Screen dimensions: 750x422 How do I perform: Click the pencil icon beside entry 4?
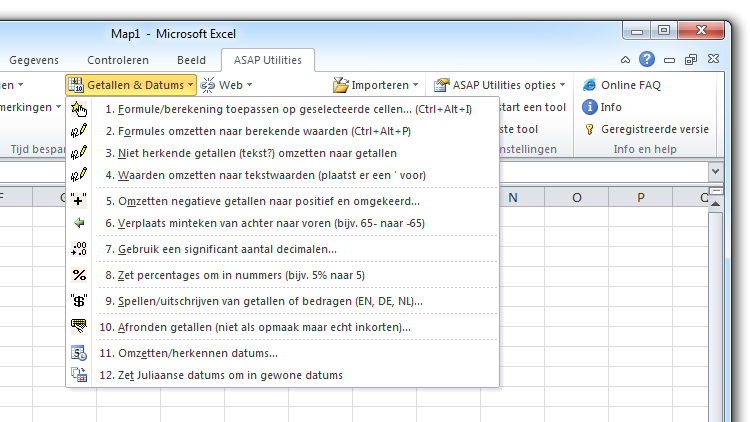pos(79,175)
